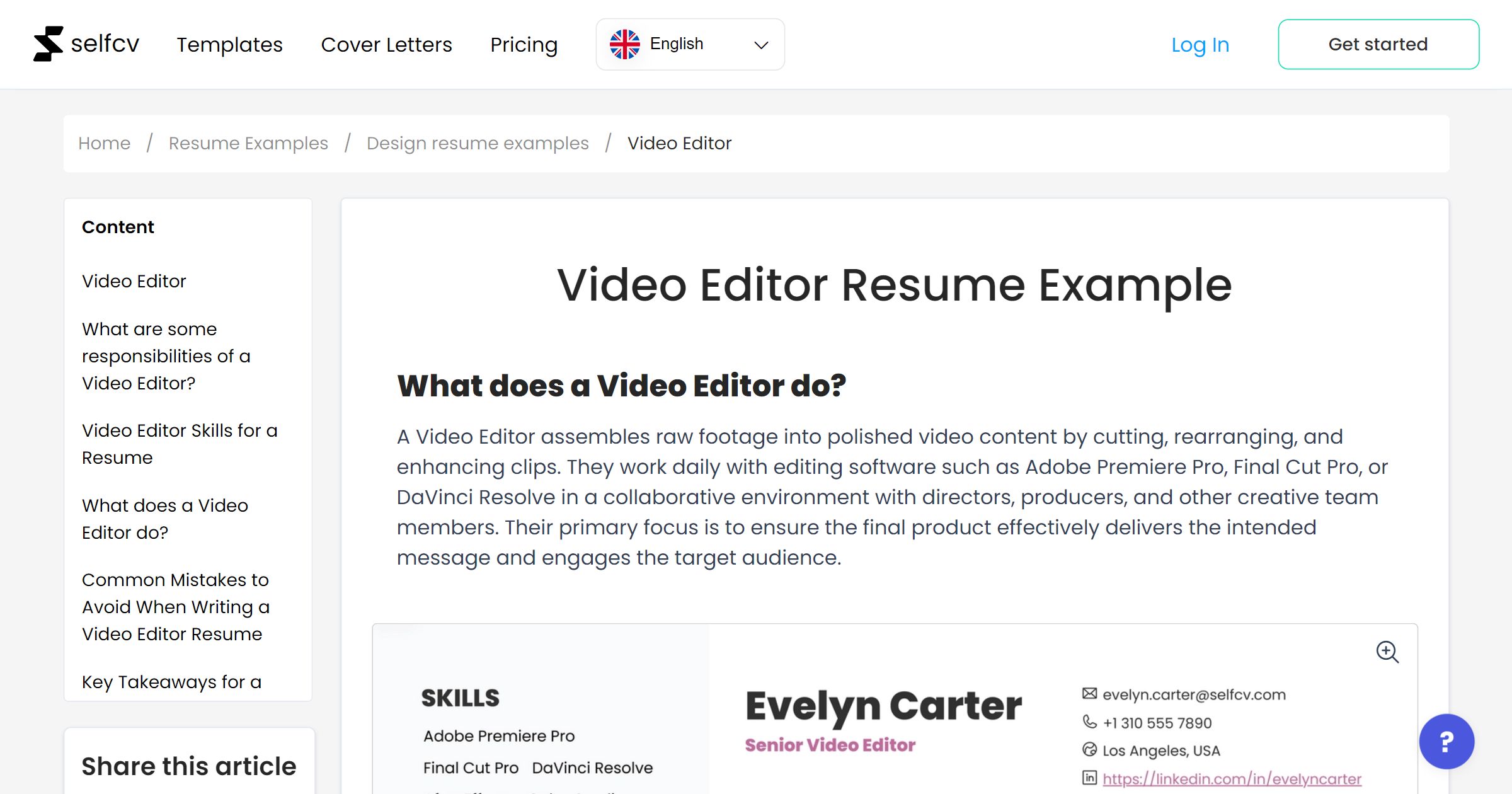Click the SKILLS heading in resume
1512x794 pixels.
[460, 698]
